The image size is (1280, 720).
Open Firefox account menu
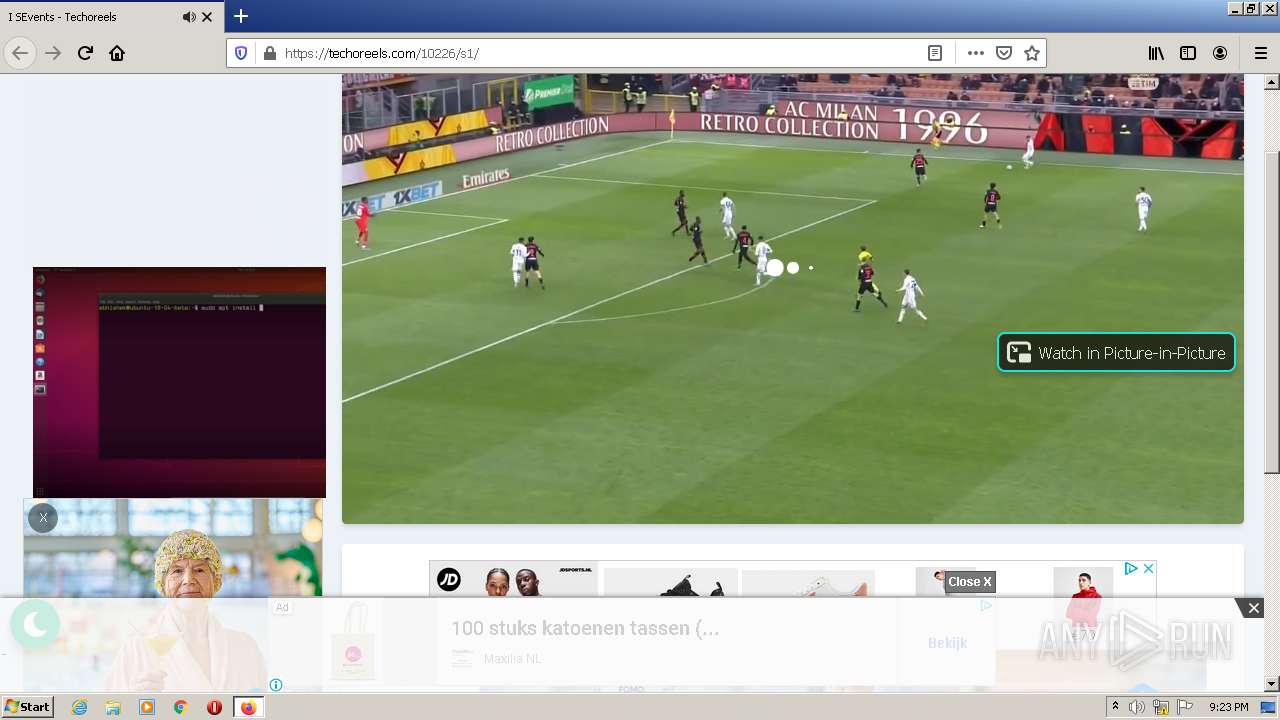pos(1220,53)
